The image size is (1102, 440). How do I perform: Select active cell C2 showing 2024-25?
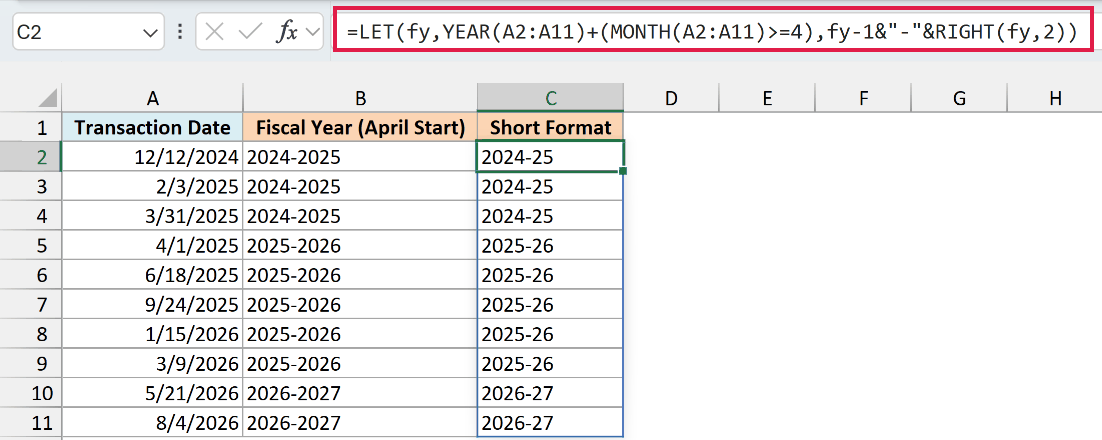(550, 157)
